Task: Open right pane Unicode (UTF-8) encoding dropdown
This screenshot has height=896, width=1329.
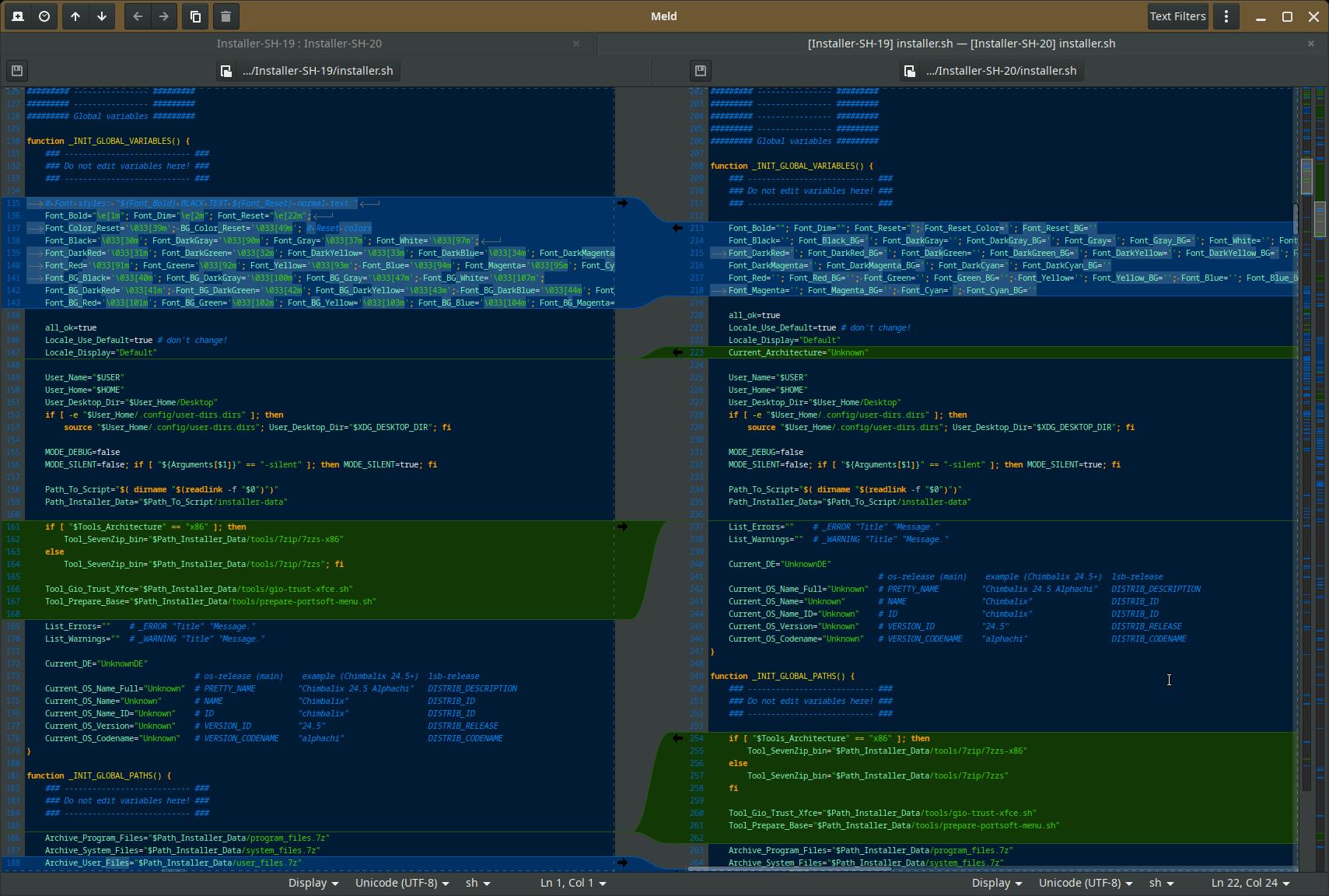Action: 1085,883
